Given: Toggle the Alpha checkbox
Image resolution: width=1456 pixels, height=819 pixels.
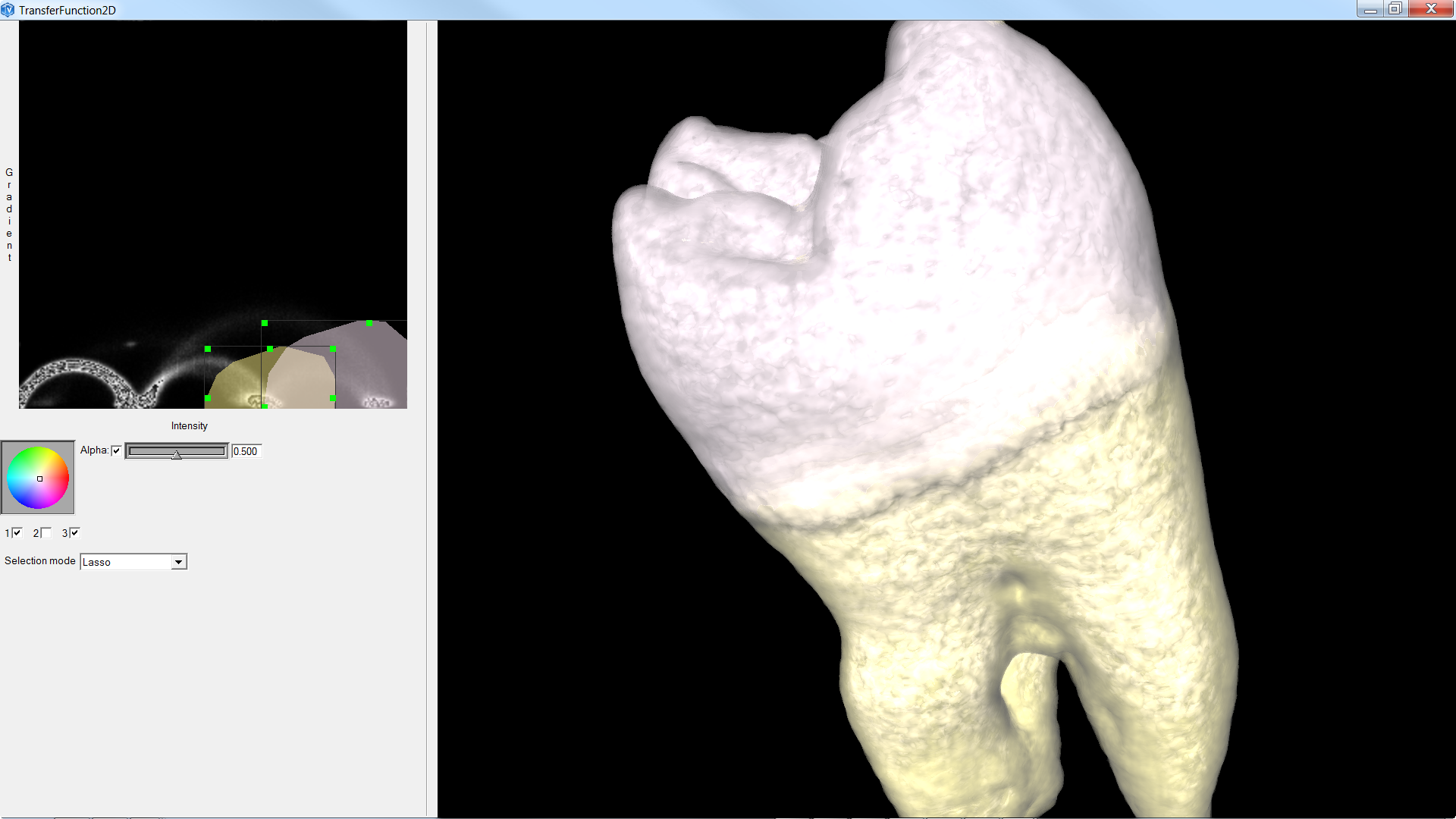Looking at the screenshot, I should tap(116, 451).
